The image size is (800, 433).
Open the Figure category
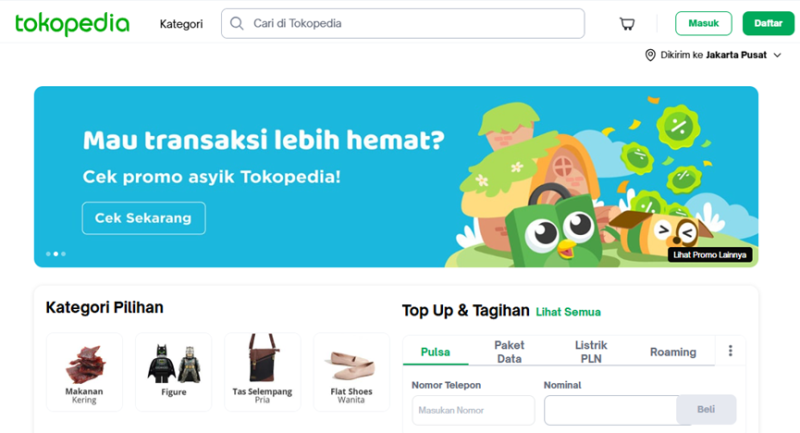pyautogui.click(x=173, y=372)
